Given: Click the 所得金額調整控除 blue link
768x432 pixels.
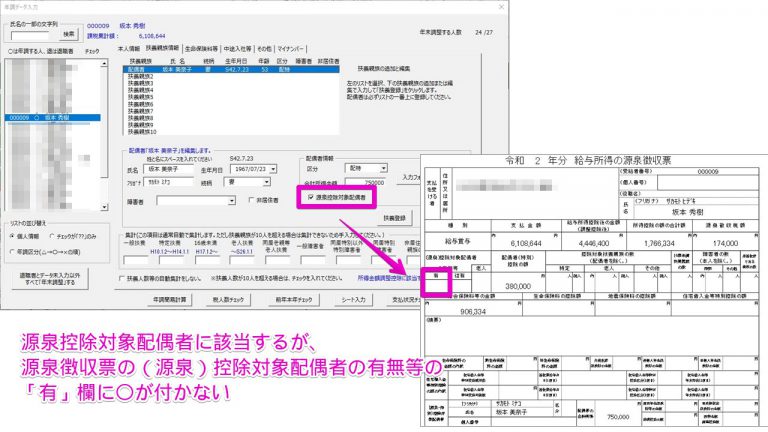Looking at the screenshot, I should coord(388,278).
